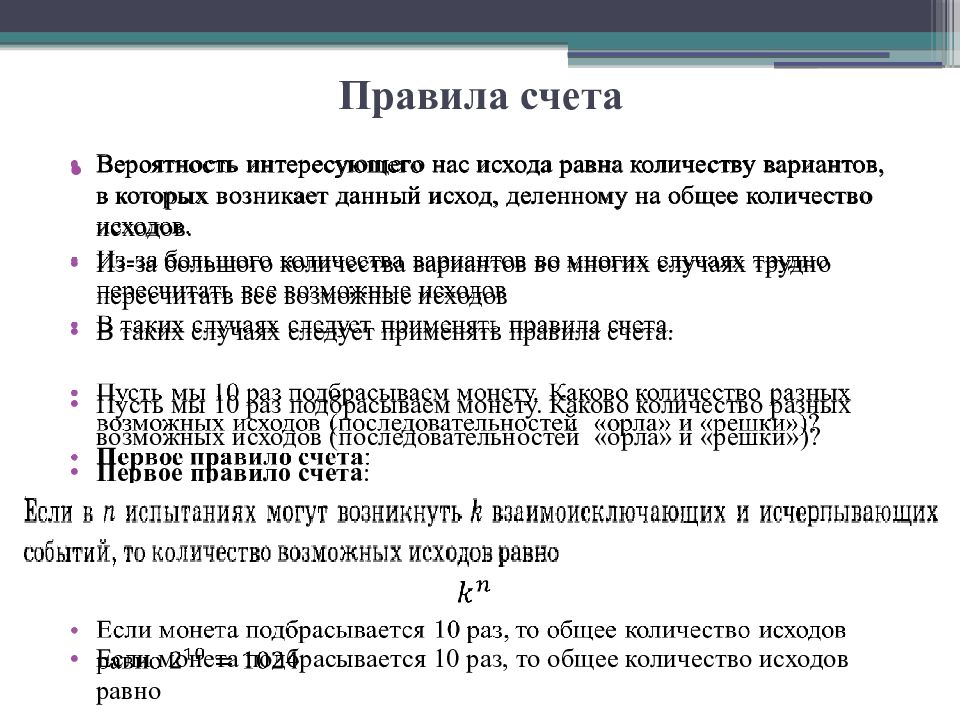Select the word "взаимоисключающих" in the rule statement

607,512
